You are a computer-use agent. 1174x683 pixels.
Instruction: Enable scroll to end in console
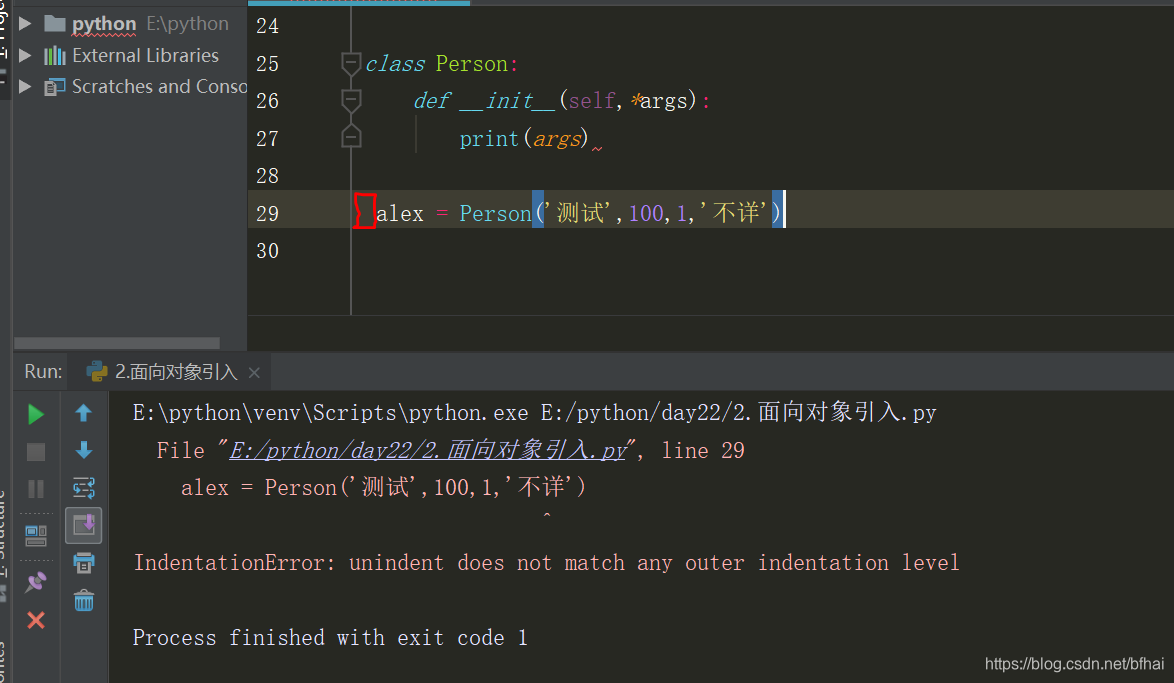click(x=84, y=525)
